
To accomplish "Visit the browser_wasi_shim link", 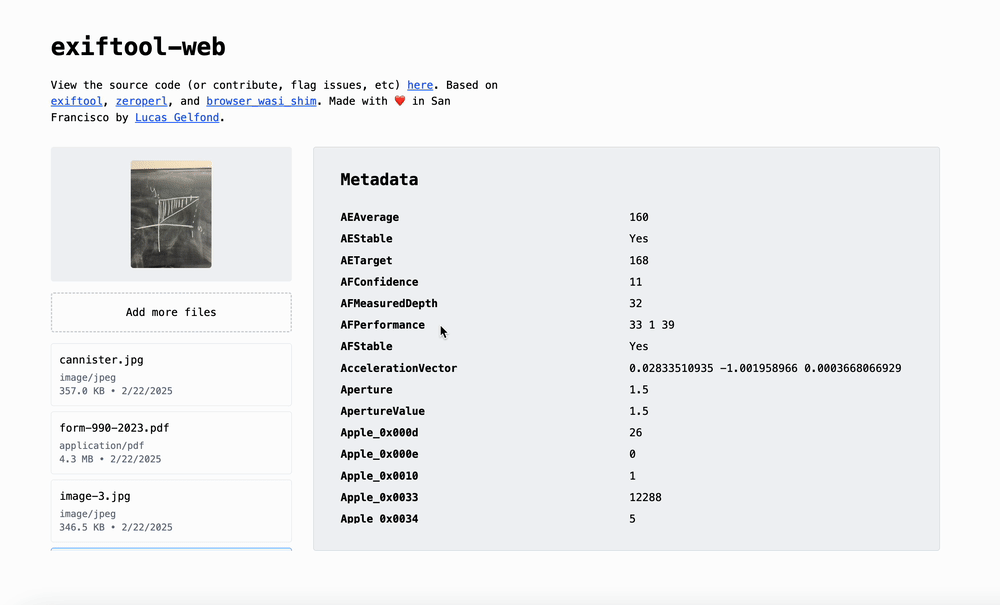I will (261, 101).
